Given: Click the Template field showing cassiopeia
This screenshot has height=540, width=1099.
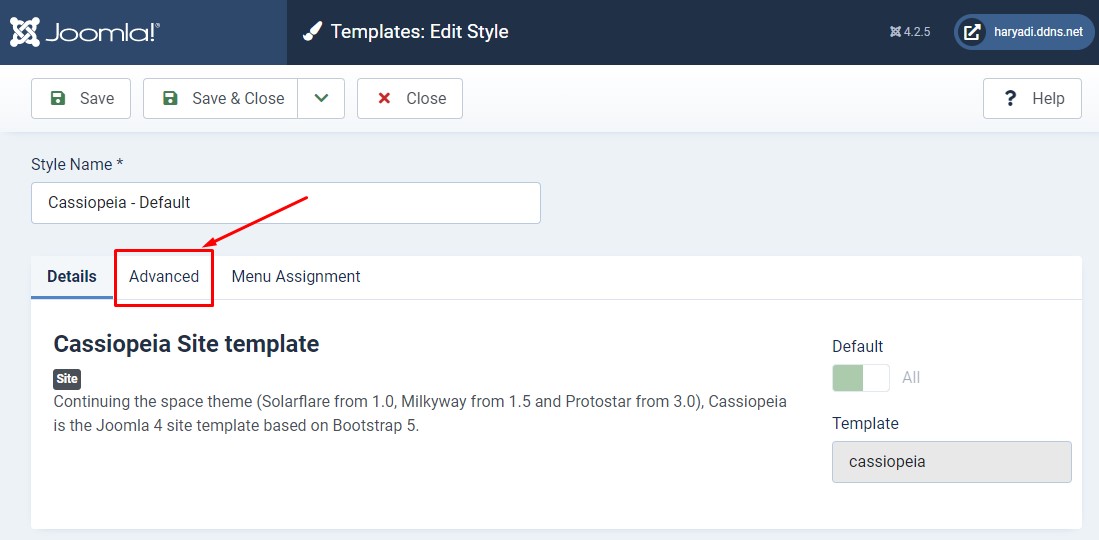Looking at the screenshot, I should (x=951, y=462).
